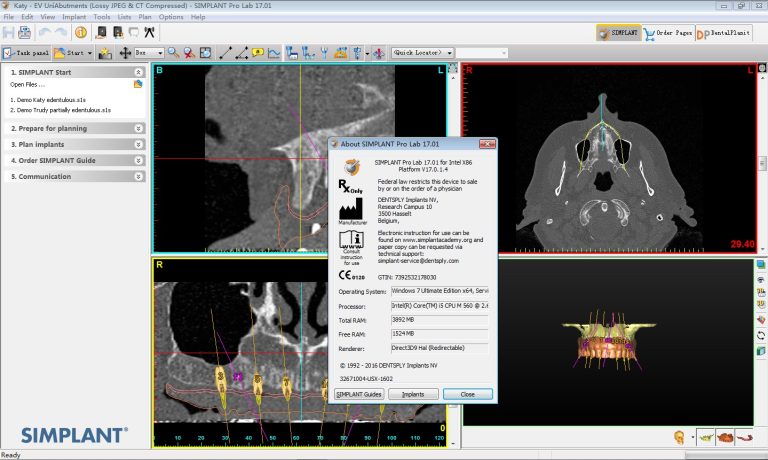Image resolution: width=768 pixels, height=460 pixels.
Task: Click the orange arch implant tool icon
Action: pos(340,53)
